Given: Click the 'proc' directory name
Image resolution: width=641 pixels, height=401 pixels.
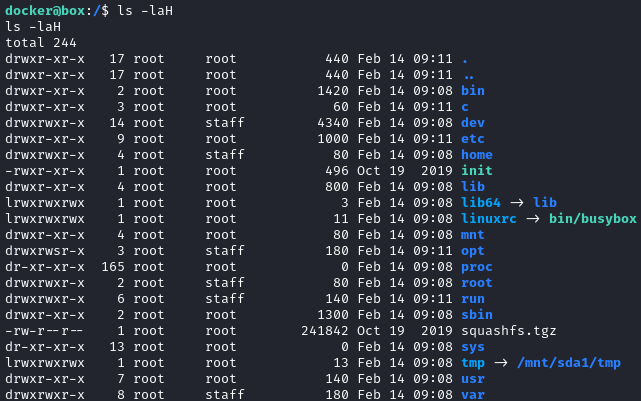Looking at the screenshot, I should click(x=477, y=267).
